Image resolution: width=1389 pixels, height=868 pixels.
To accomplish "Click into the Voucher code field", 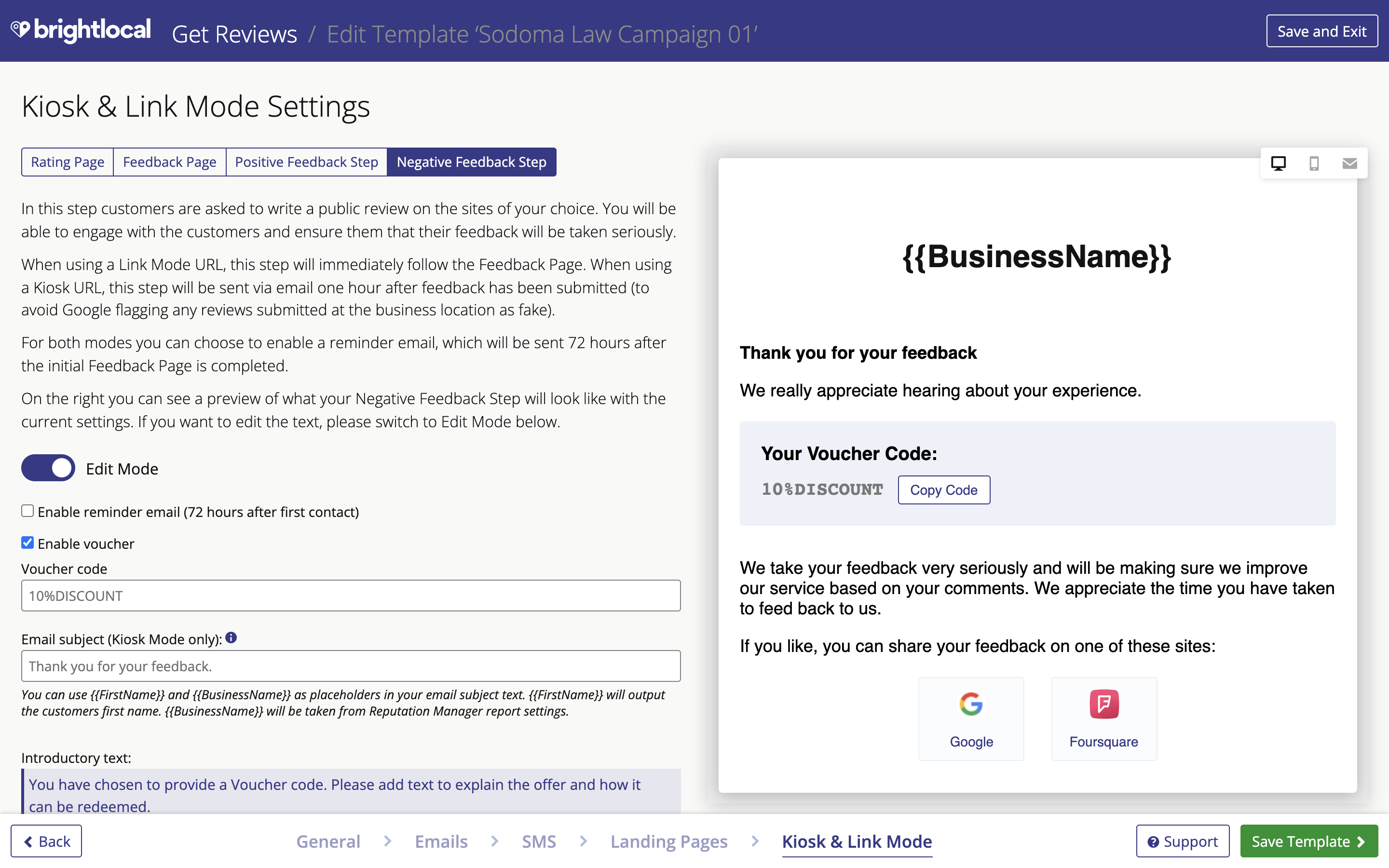I will (351, 596).
